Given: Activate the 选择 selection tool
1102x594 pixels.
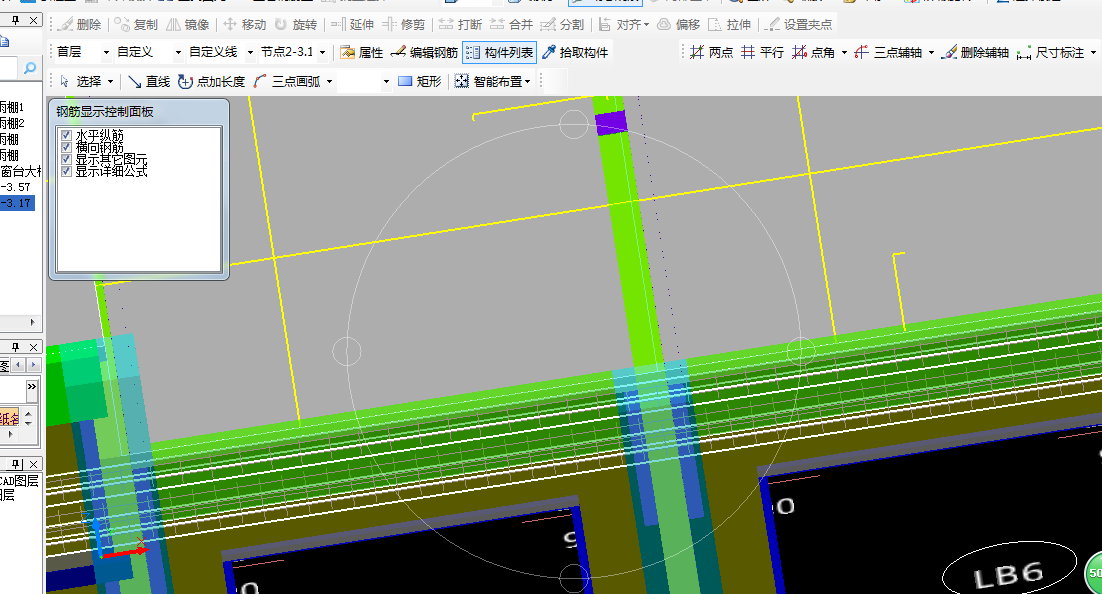Looking at the screenshot, I should point(81,82).
